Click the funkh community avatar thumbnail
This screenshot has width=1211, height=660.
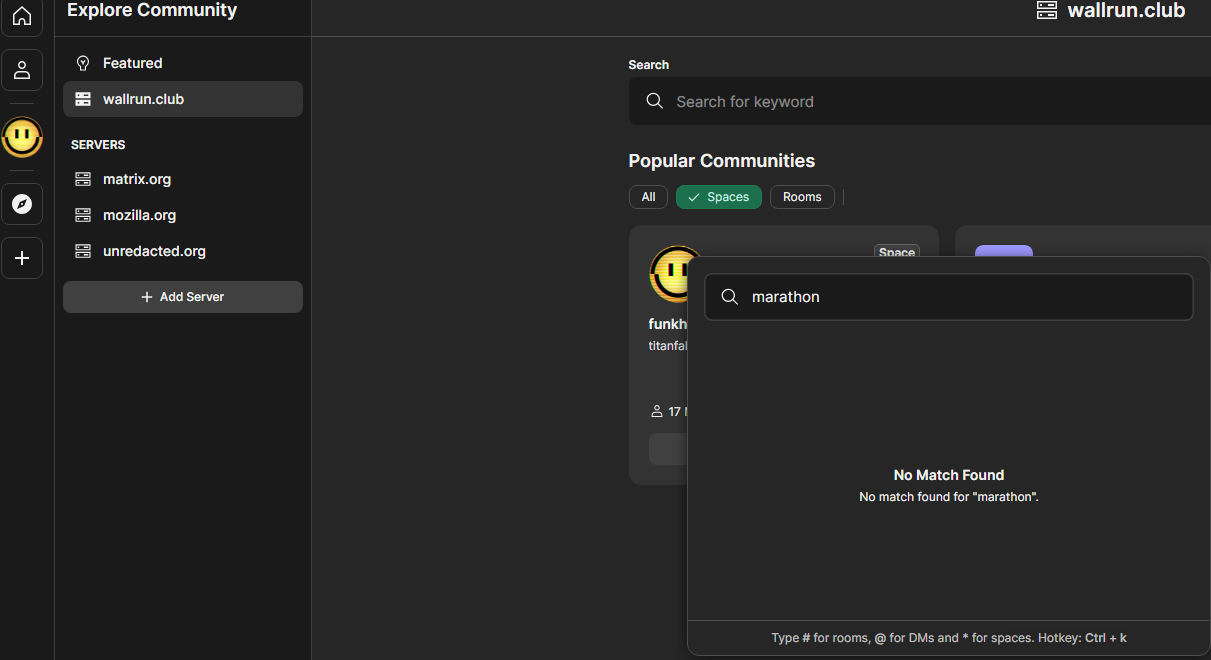pos(669,275)
